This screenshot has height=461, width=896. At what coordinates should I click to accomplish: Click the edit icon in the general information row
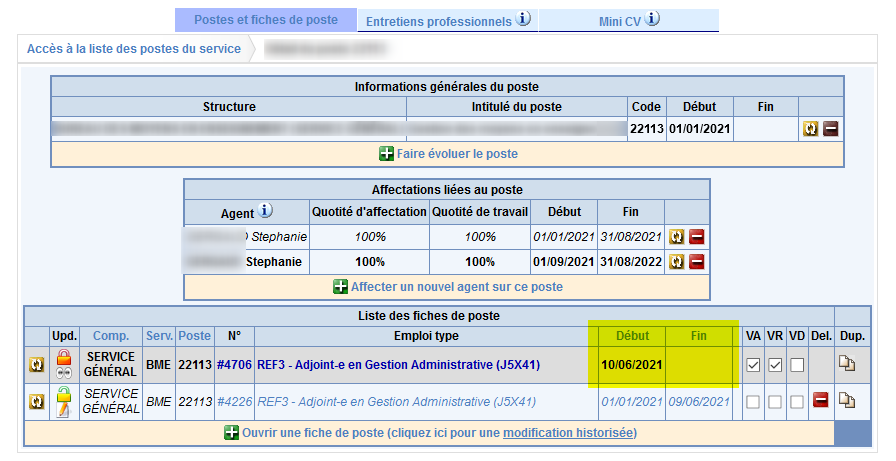click(810, 128)
